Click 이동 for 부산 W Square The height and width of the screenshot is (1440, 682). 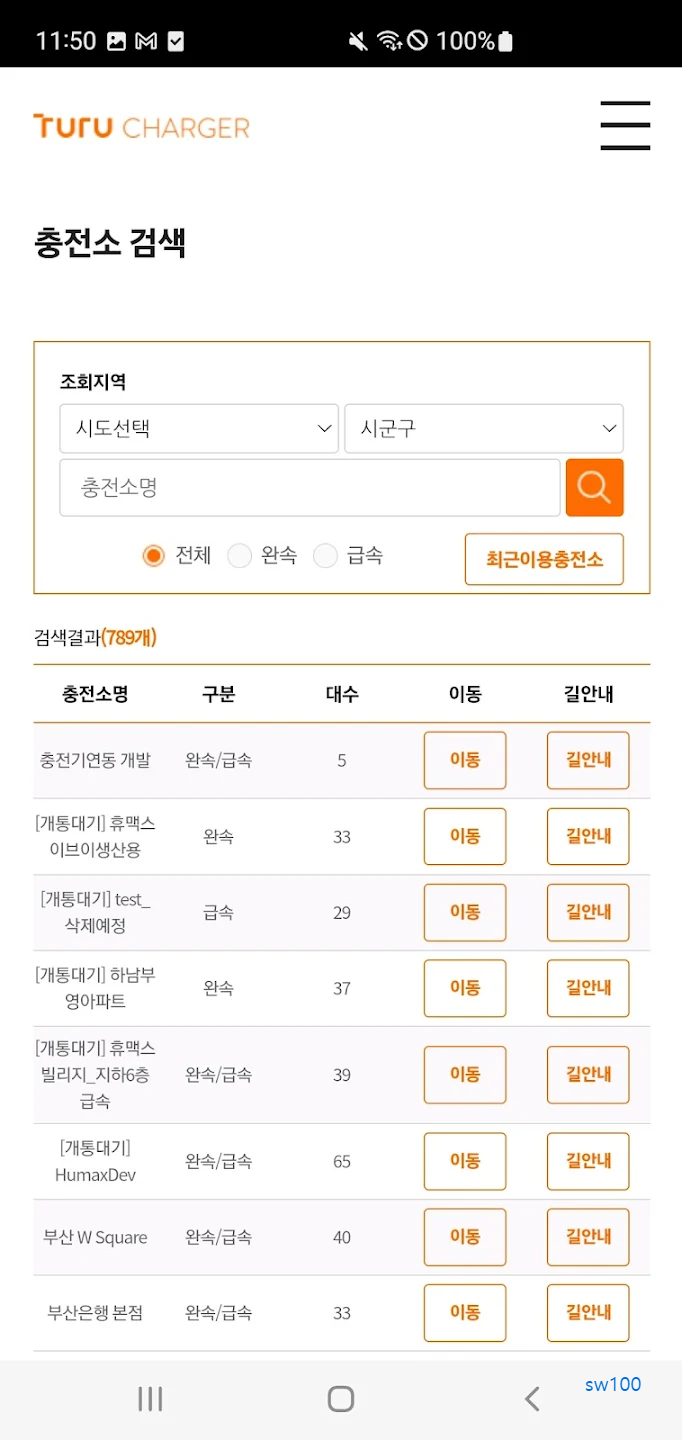coord(464,1237)
